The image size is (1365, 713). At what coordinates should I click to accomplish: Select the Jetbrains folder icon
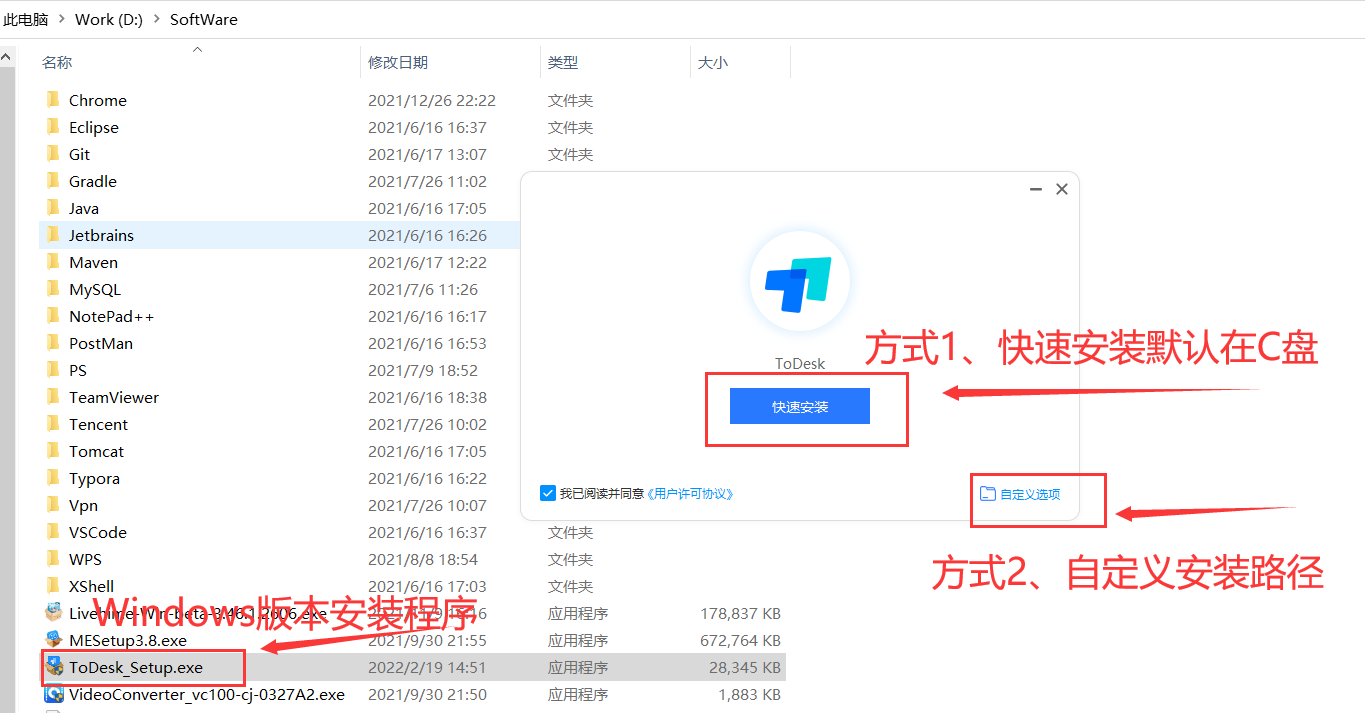[x=53, y=235]
